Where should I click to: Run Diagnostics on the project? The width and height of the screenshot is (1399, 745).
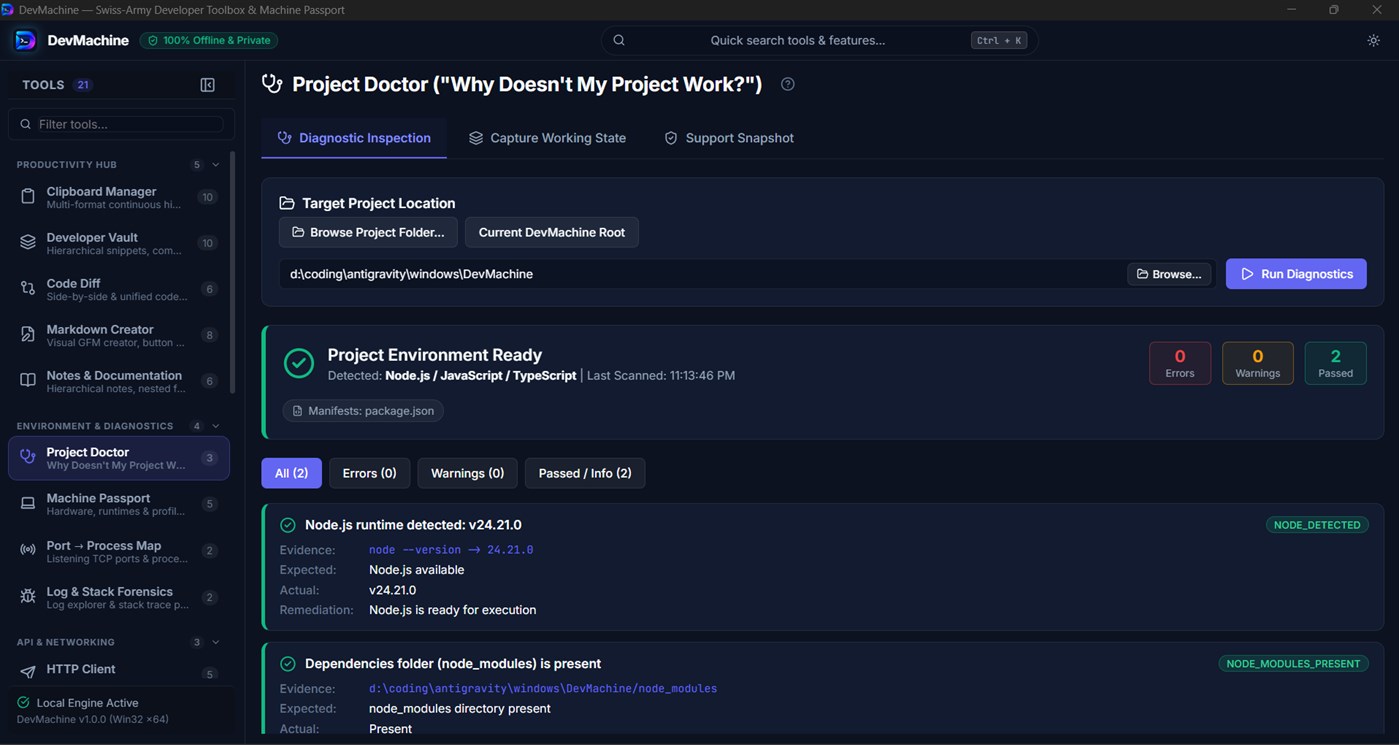[x=1296, y=274]
